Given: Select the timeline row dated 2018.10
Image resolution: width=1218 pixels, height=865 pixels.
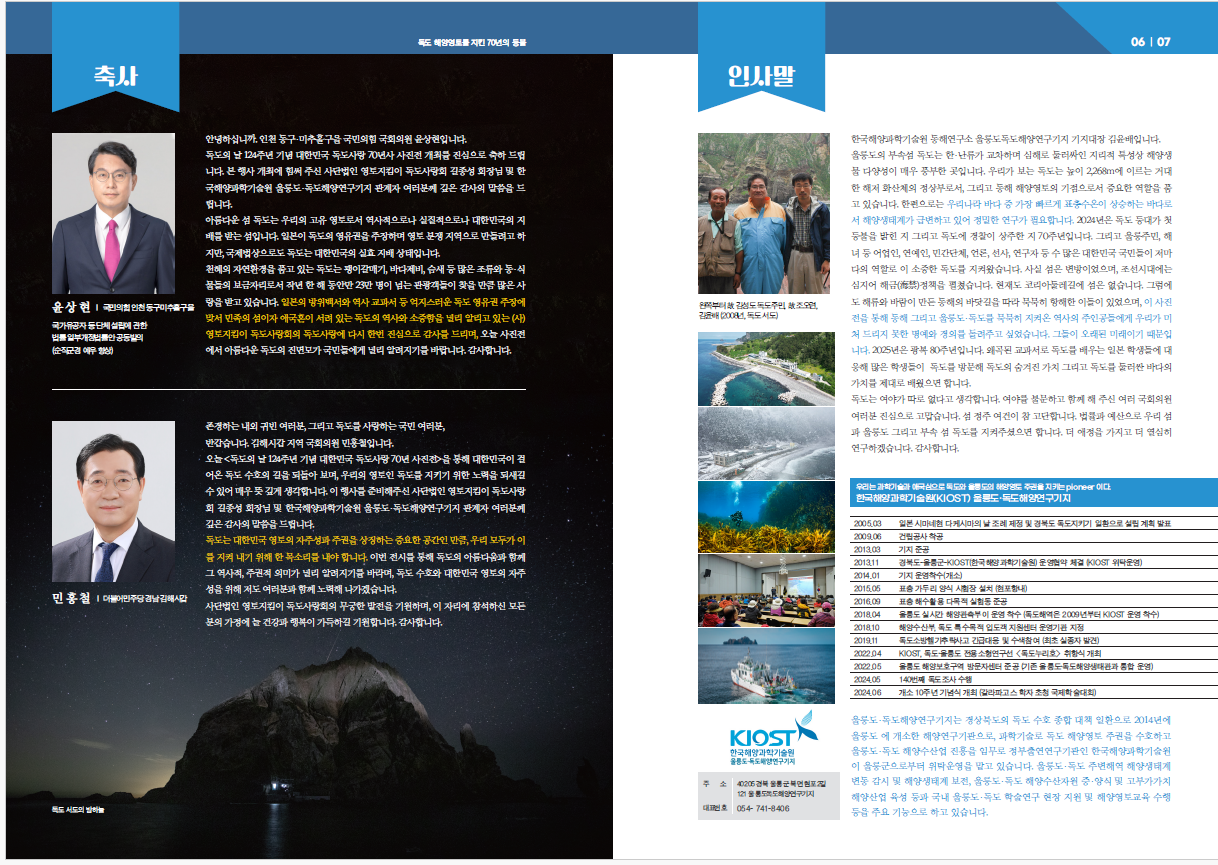Looking at the screenshot, I should coord(1034,627).
